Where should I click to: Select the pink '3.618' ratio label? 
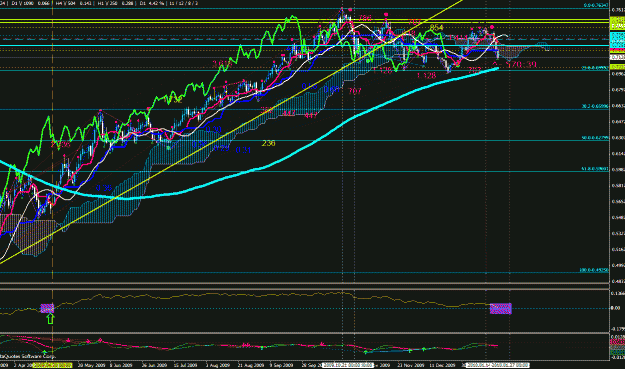coord(222,63)
